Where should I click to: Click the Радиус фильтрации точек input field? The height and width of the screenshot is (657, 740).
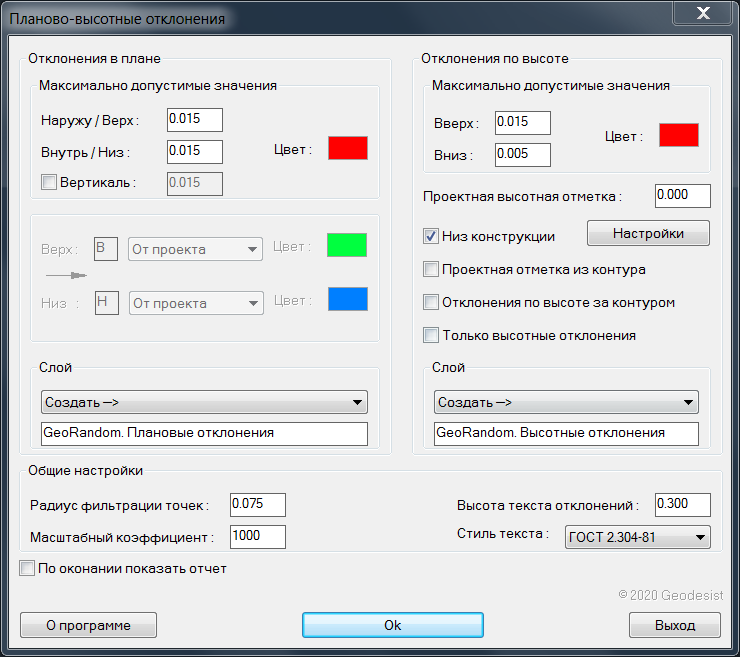[257, 504]
